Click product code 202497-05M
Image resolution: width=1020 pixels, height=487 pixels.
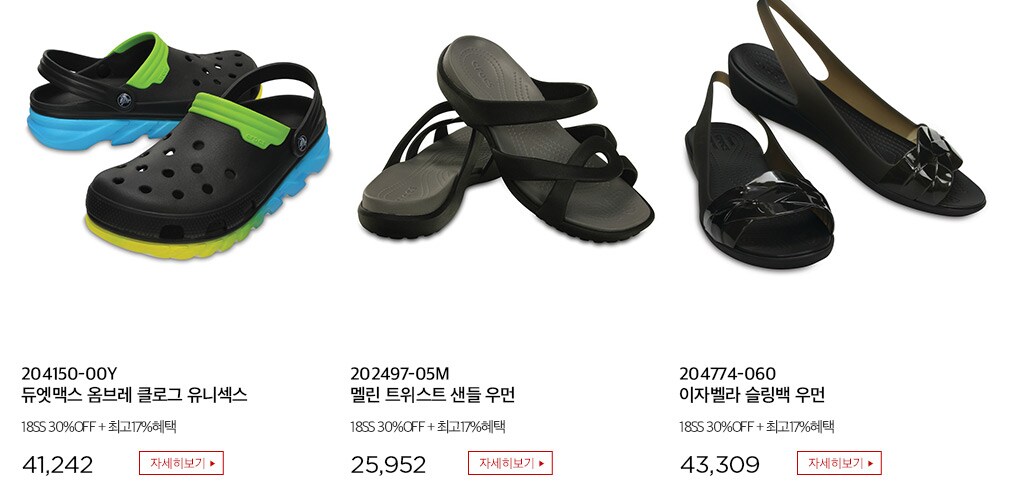(400, 374)
